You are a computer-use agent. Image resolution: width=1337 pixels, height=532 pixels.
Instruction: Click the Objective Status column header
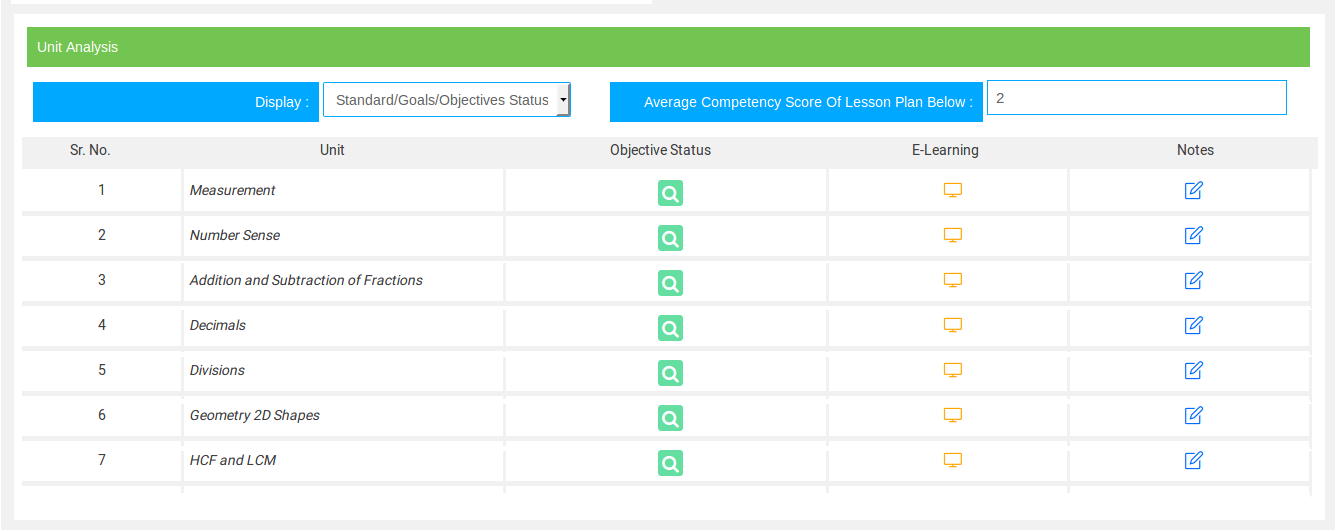click(x=660, y=150)
